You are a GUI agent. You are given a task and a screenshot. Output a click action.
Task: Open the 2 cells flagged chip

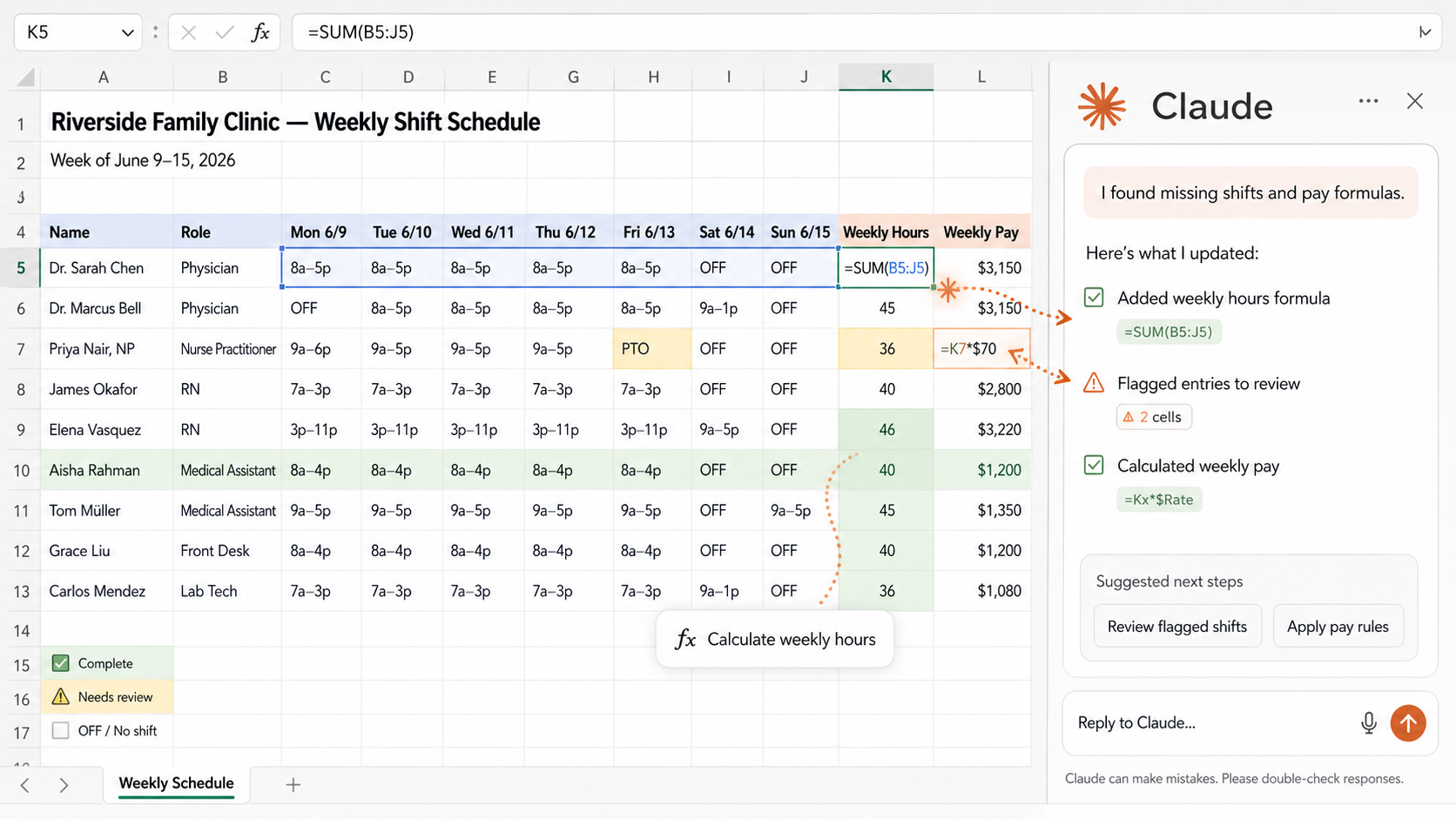click(x=1154, y=417)
